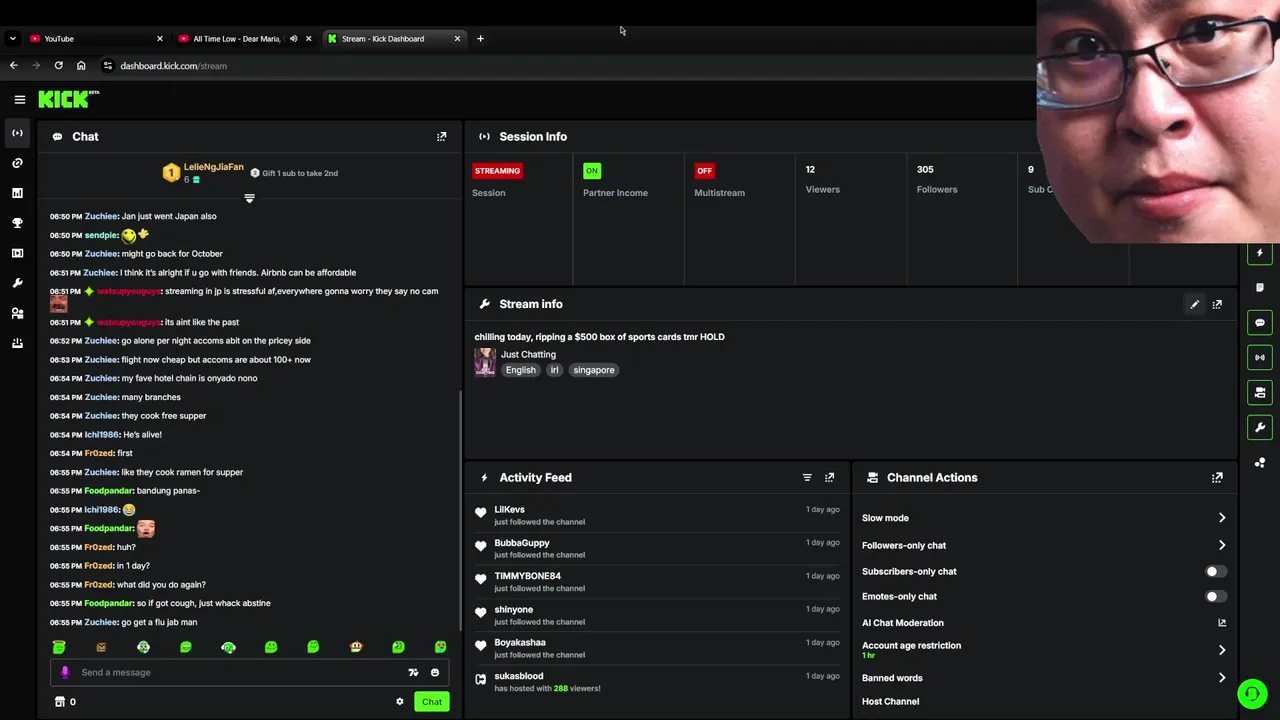Screen dimensions: 1280x720
Task: Click the ON Partner Income badge
Action: (x=592, y=171)
